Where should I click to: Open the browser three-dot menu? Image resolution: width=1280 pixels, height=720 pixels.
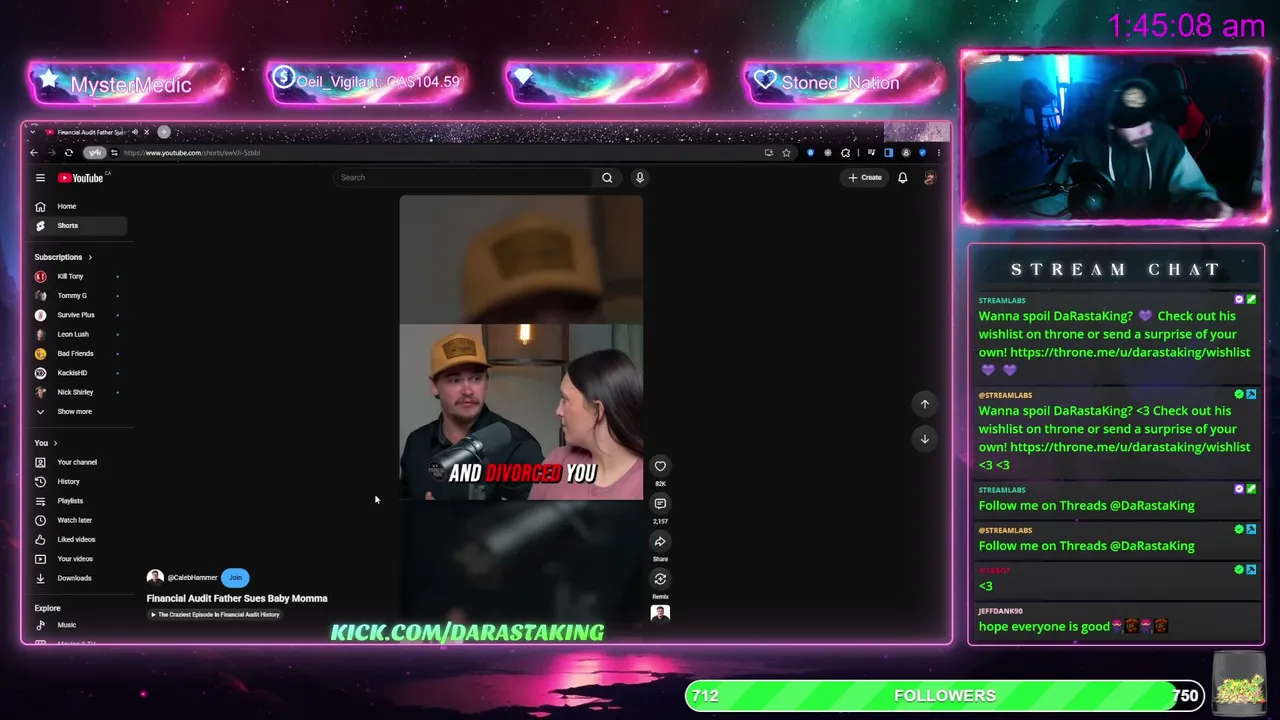tap(938, 153)
